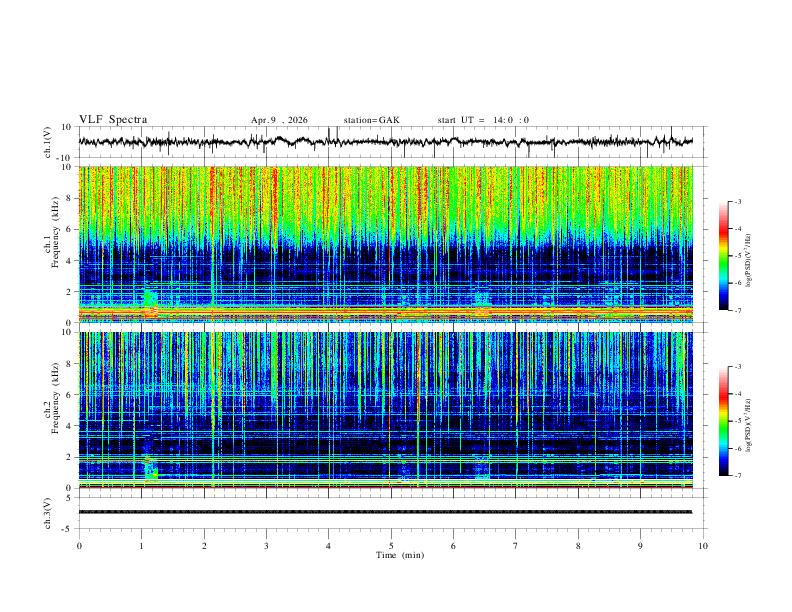
Task: Click the 'ch.1(V)' waveform axis label
Action: tap(47, 142)
